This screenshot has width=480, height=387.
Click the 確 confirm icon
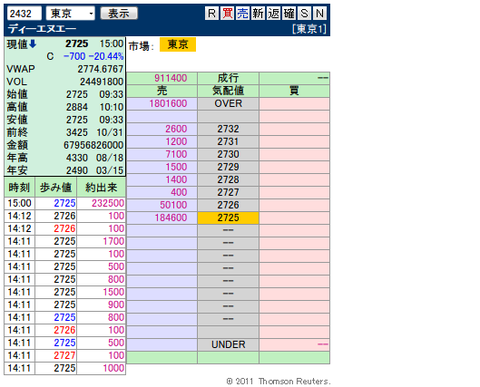point(289,13)
